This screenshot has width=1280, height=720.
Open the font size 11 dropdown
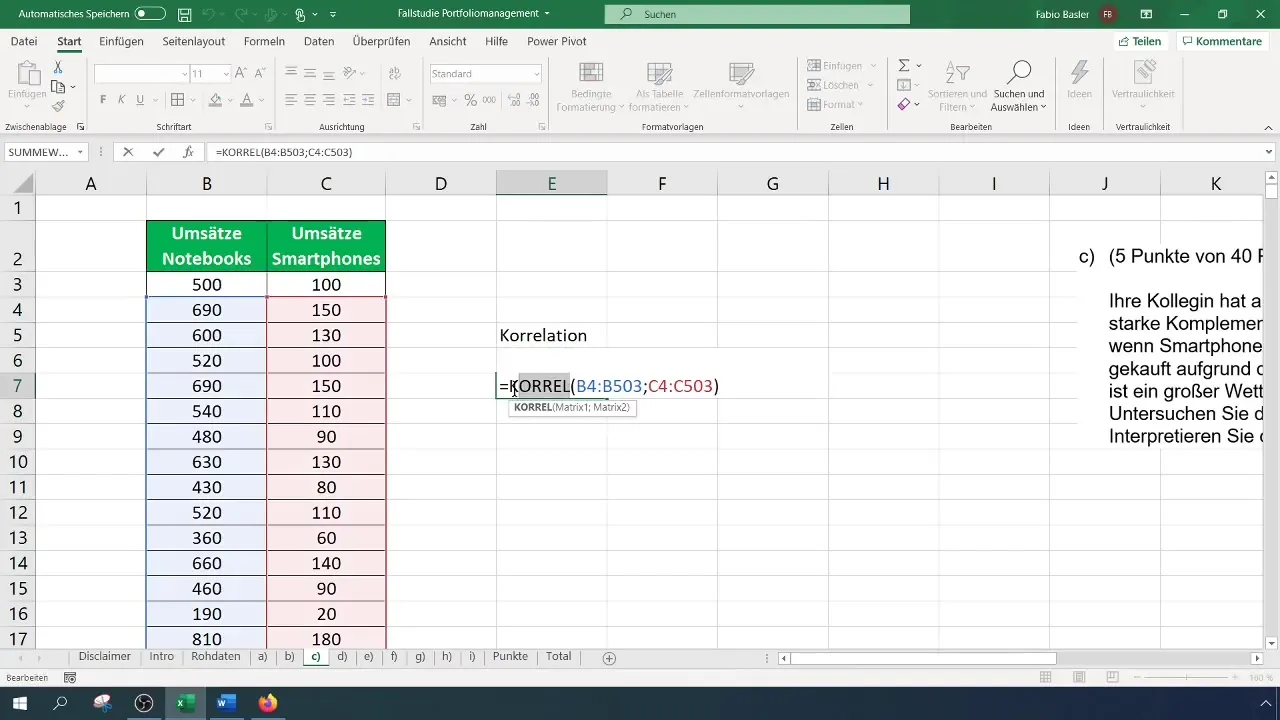tap(226, 74)
